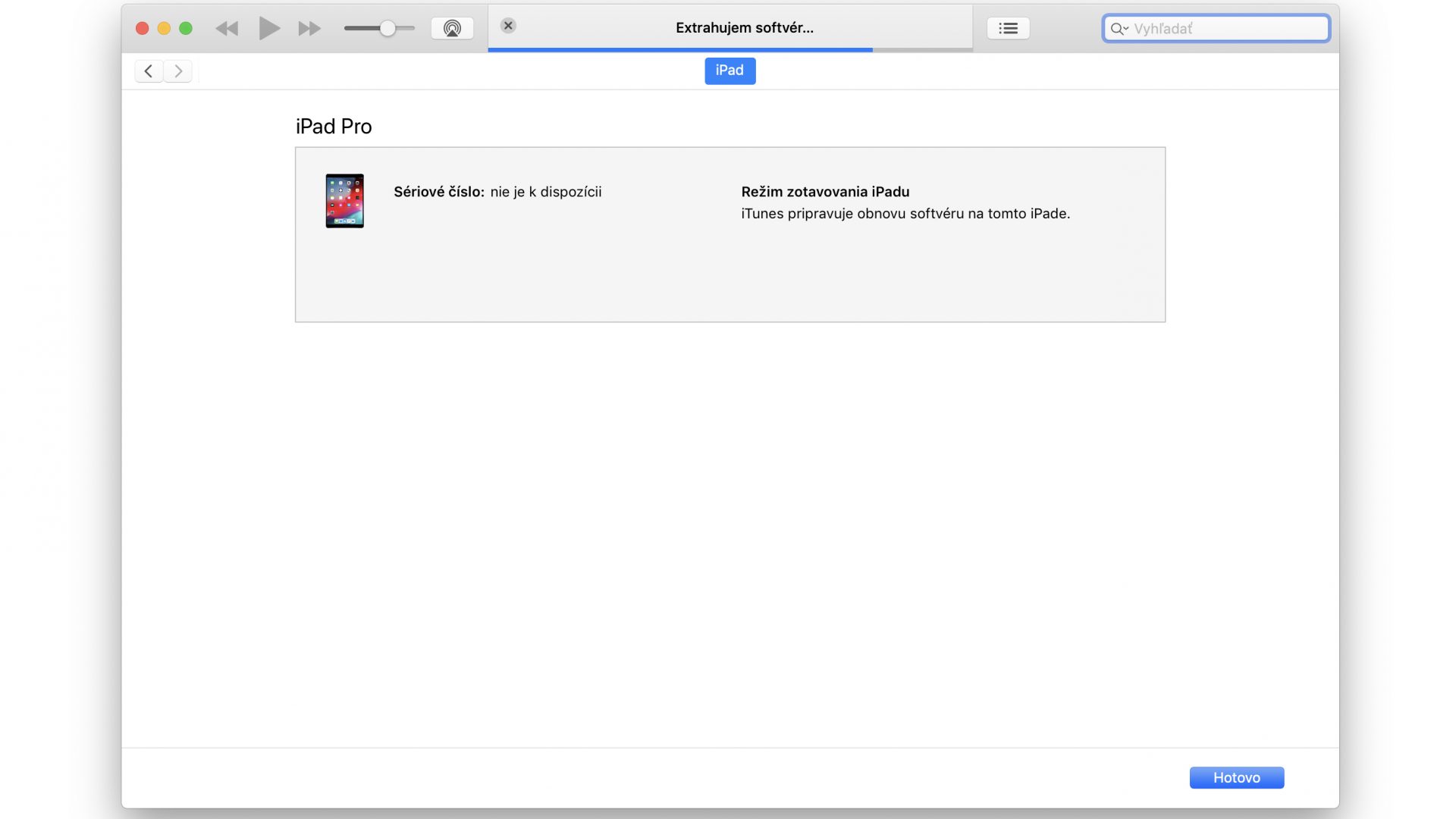This screenshot has height=819, width=1456.
Task: Skip forward with the fast-forward button
Action: tap(309, 29)
